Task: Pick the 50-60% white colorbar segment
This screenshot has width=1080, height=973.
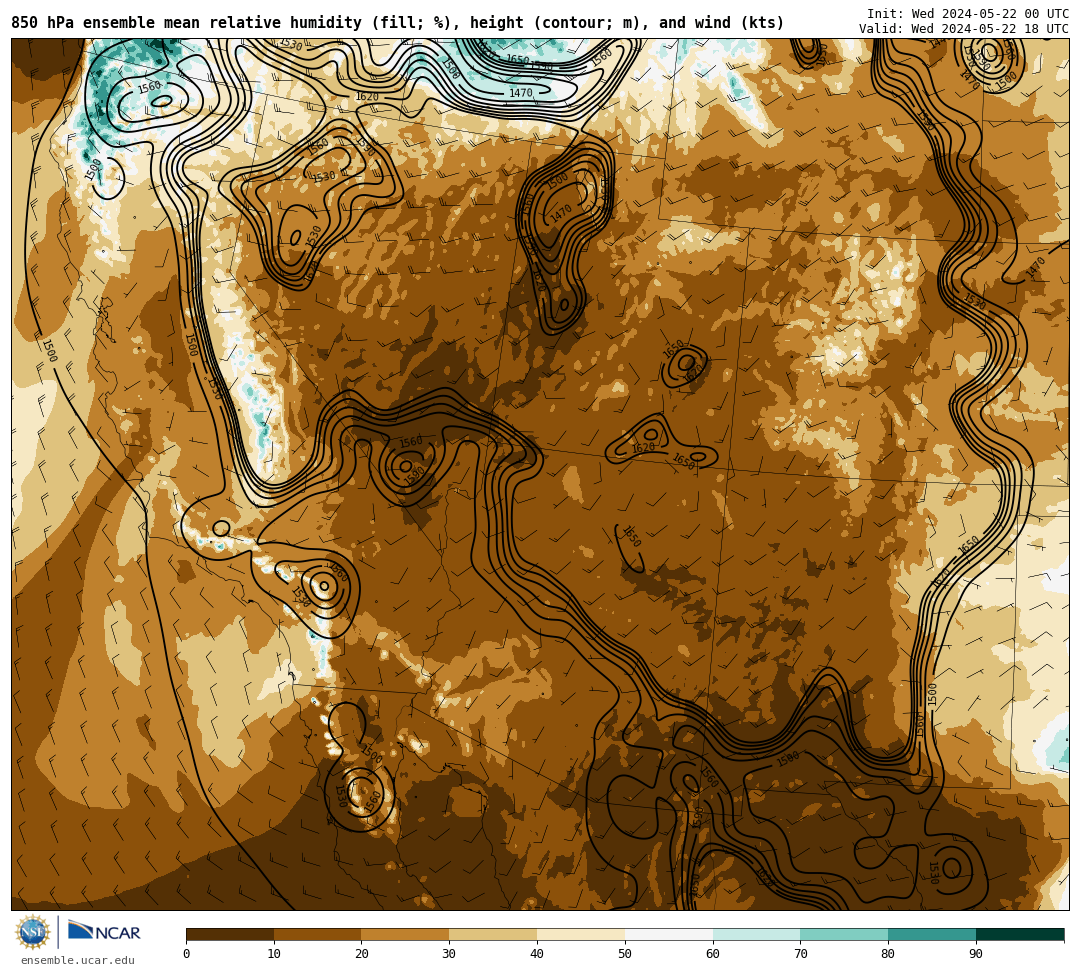Action: click(669, 934)
